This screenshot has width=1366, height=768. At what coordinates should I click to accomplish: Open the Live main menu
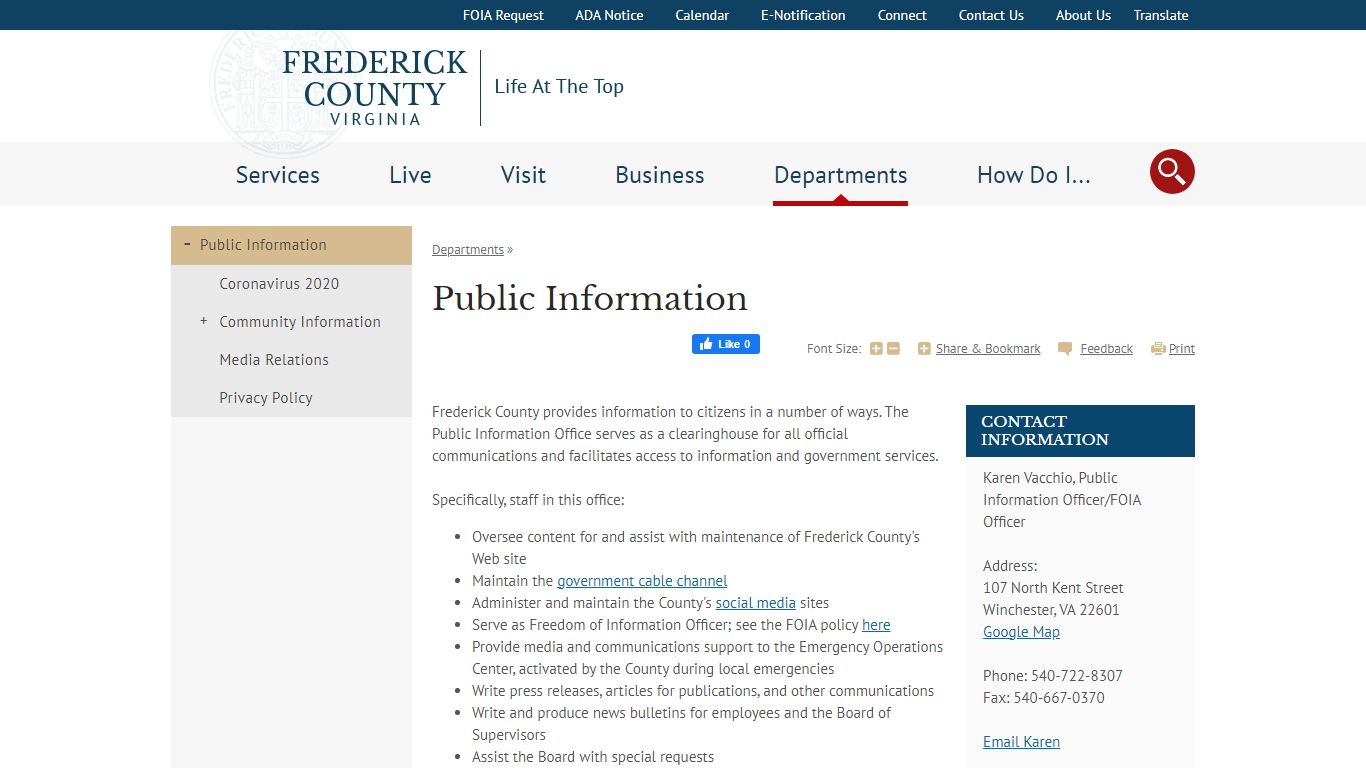[x=410, y=175]
